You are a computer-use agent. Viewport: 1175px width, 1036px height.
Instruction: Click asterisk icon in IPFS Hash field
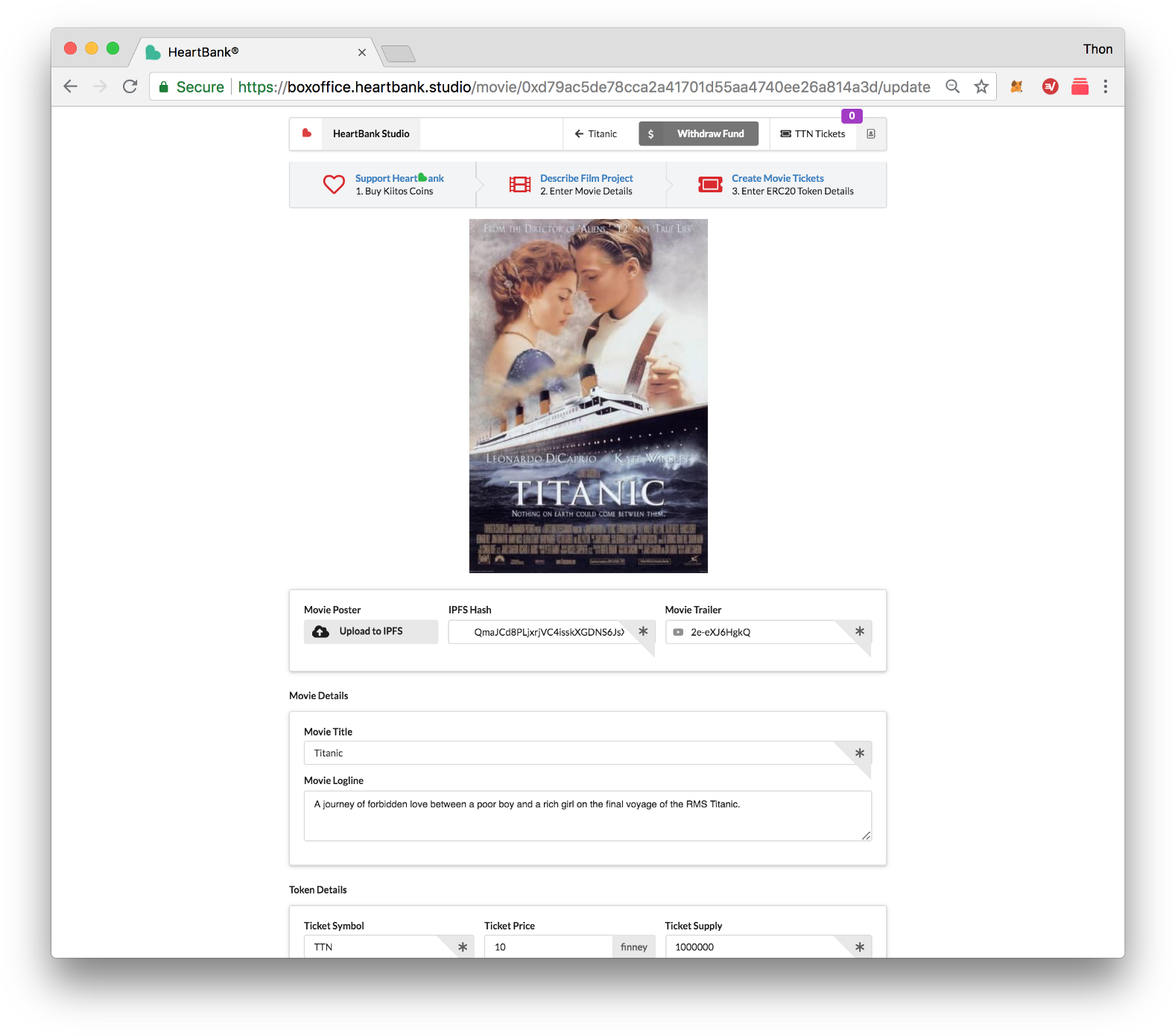pyautogui.click(x=643, y=631)
